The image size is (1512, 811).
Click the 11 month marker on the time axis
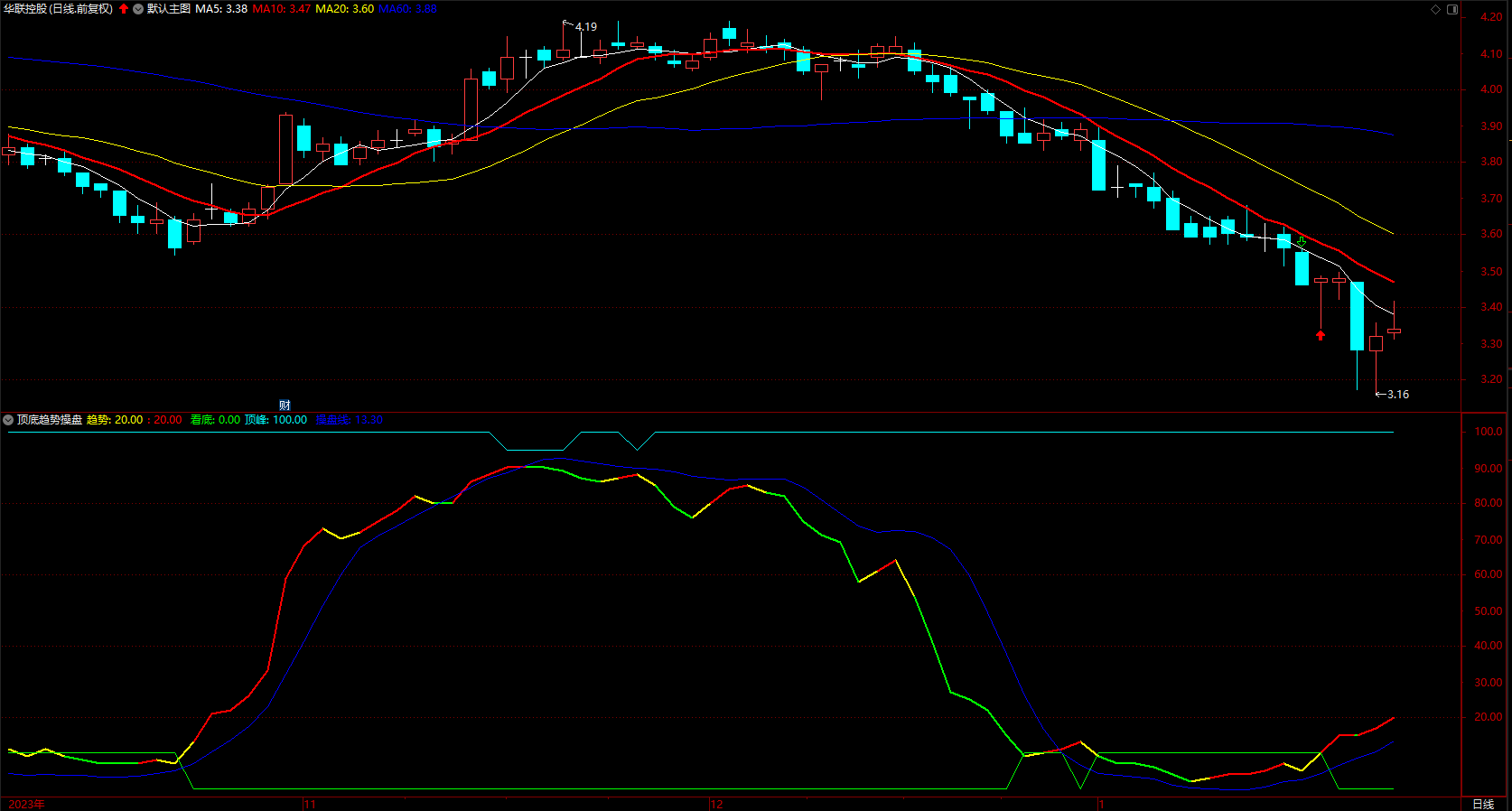coord(310,804)
